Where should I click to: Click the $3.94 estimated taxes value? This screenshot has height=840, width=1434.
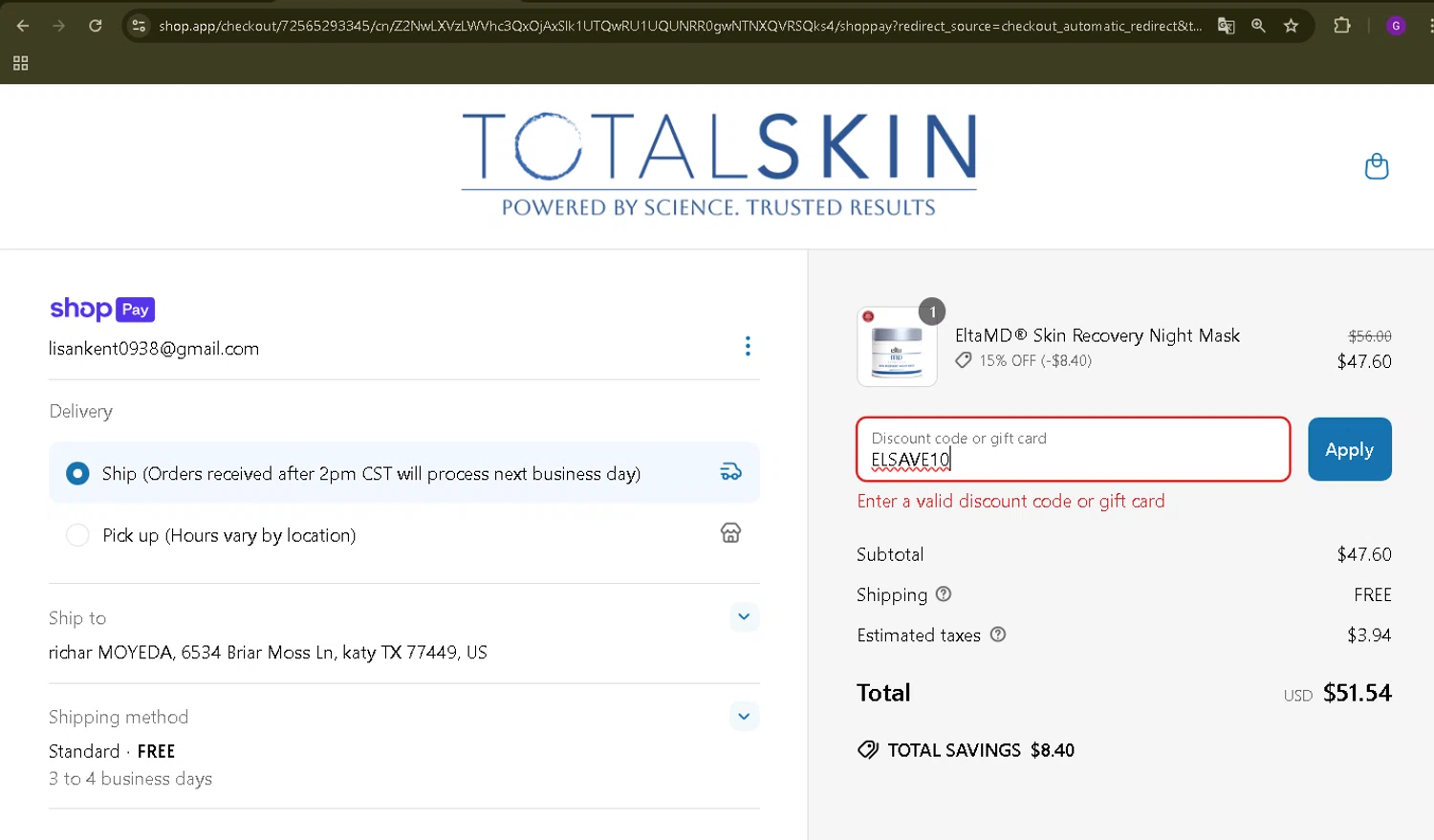(1369, 635)
